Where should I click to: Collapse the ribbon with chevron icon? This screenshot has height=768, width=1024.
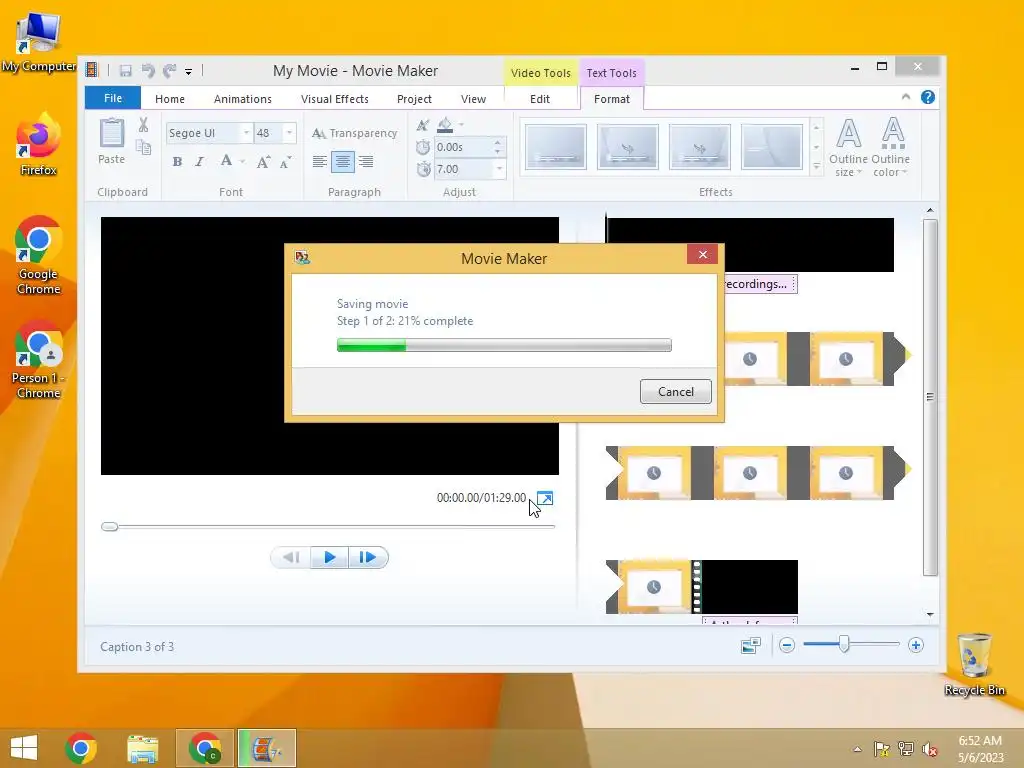pyautogui.click(x=906, y=97)
